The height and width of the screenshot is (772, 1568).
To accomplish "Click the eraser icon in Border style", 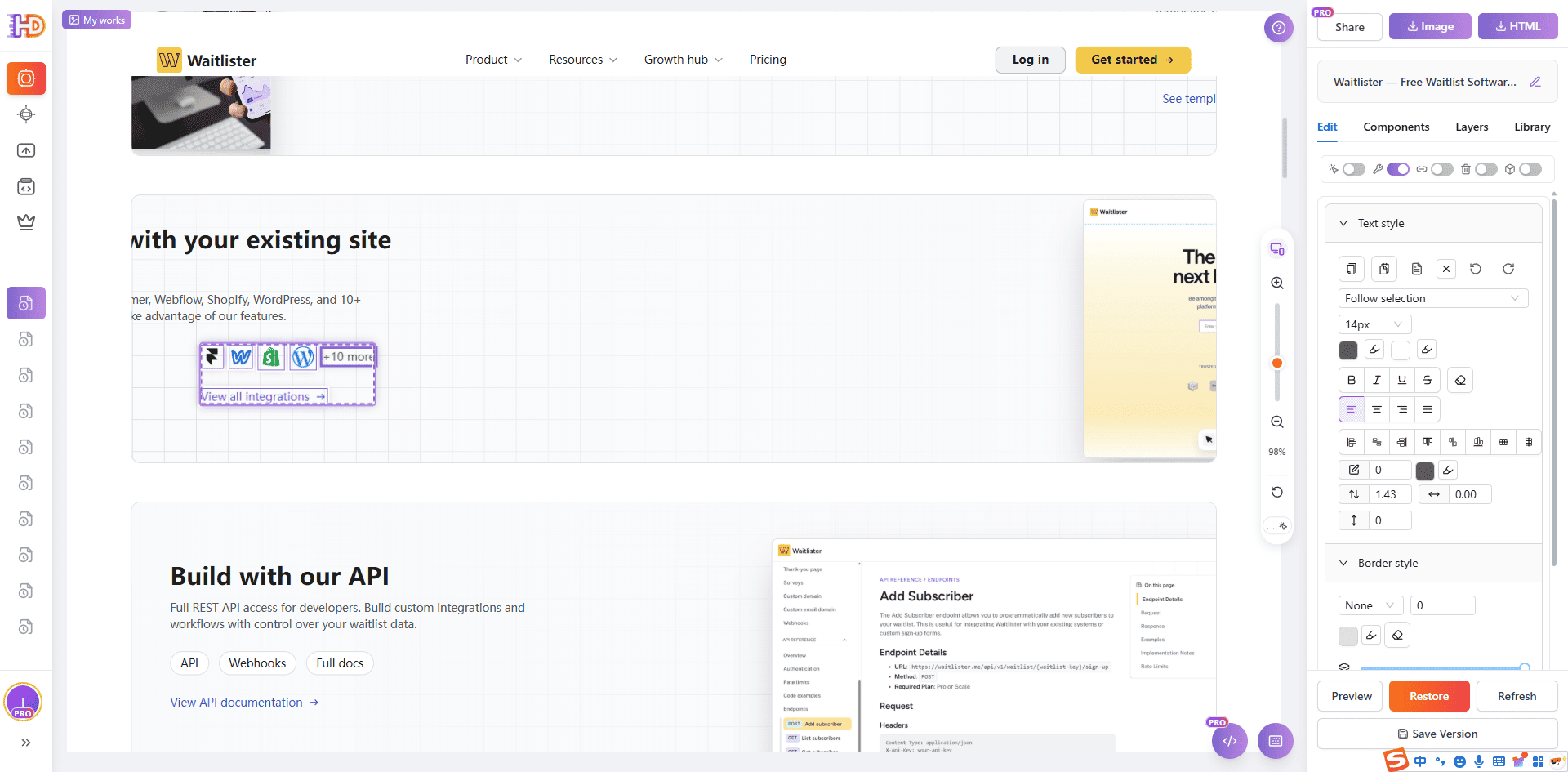I will [1397, 635].
